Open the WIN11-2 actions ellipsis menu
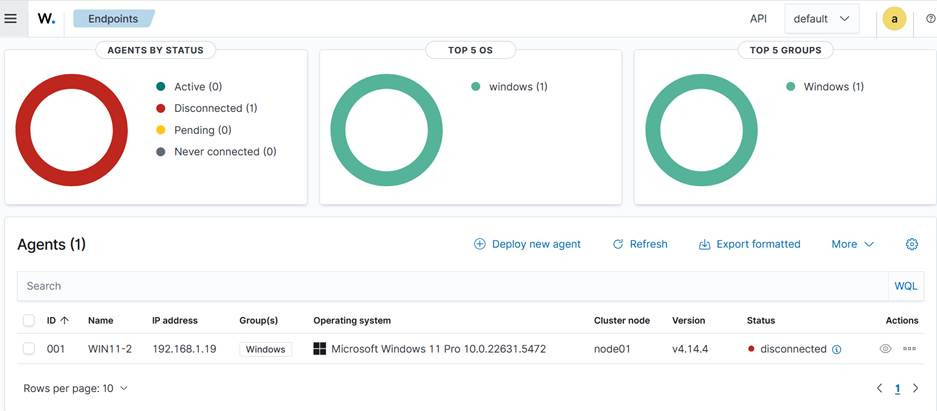Screen dimensions: 937x411 click(909, 349)
